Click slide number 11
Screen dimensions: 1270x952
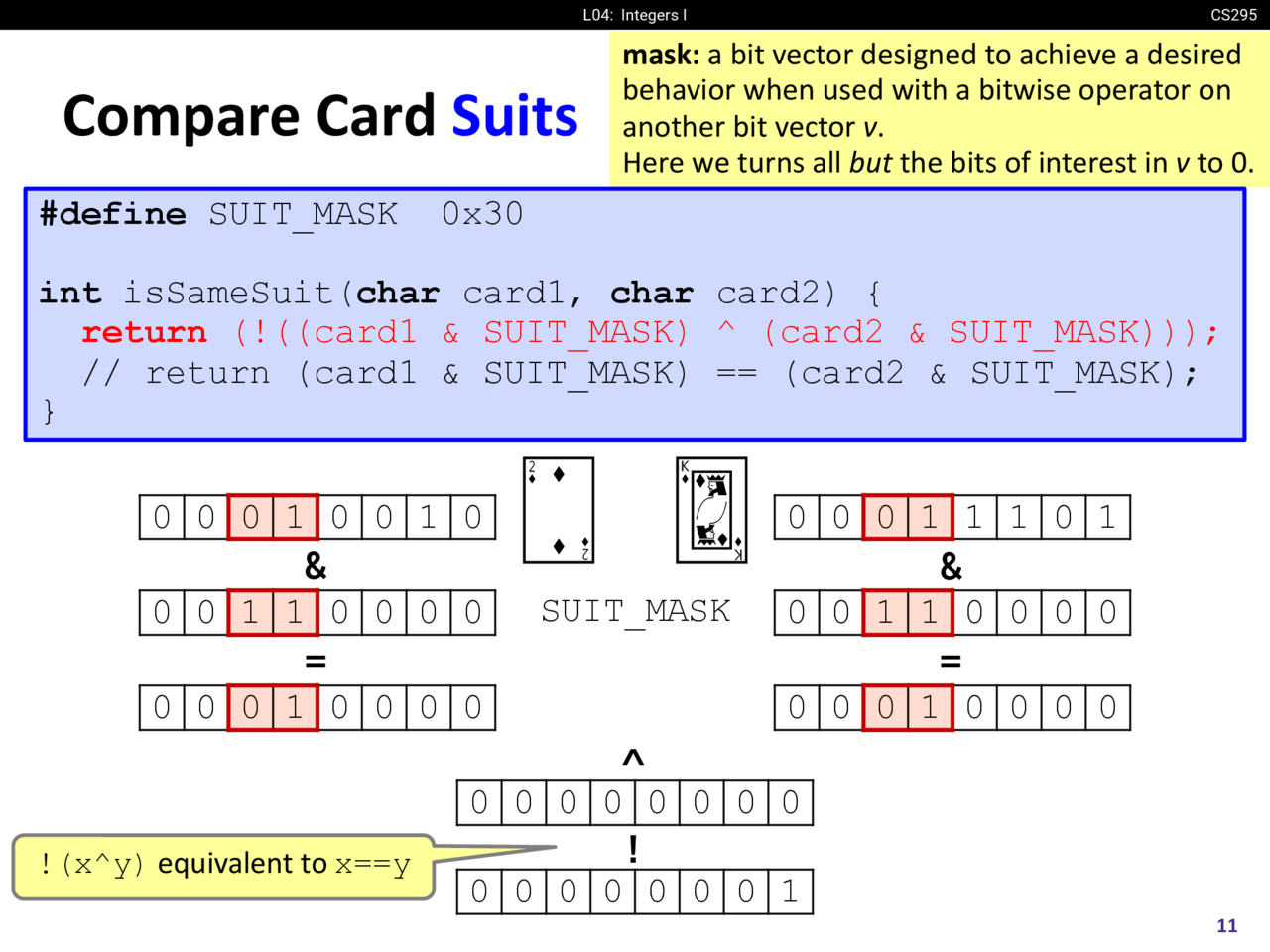(x=1227, y=925)
